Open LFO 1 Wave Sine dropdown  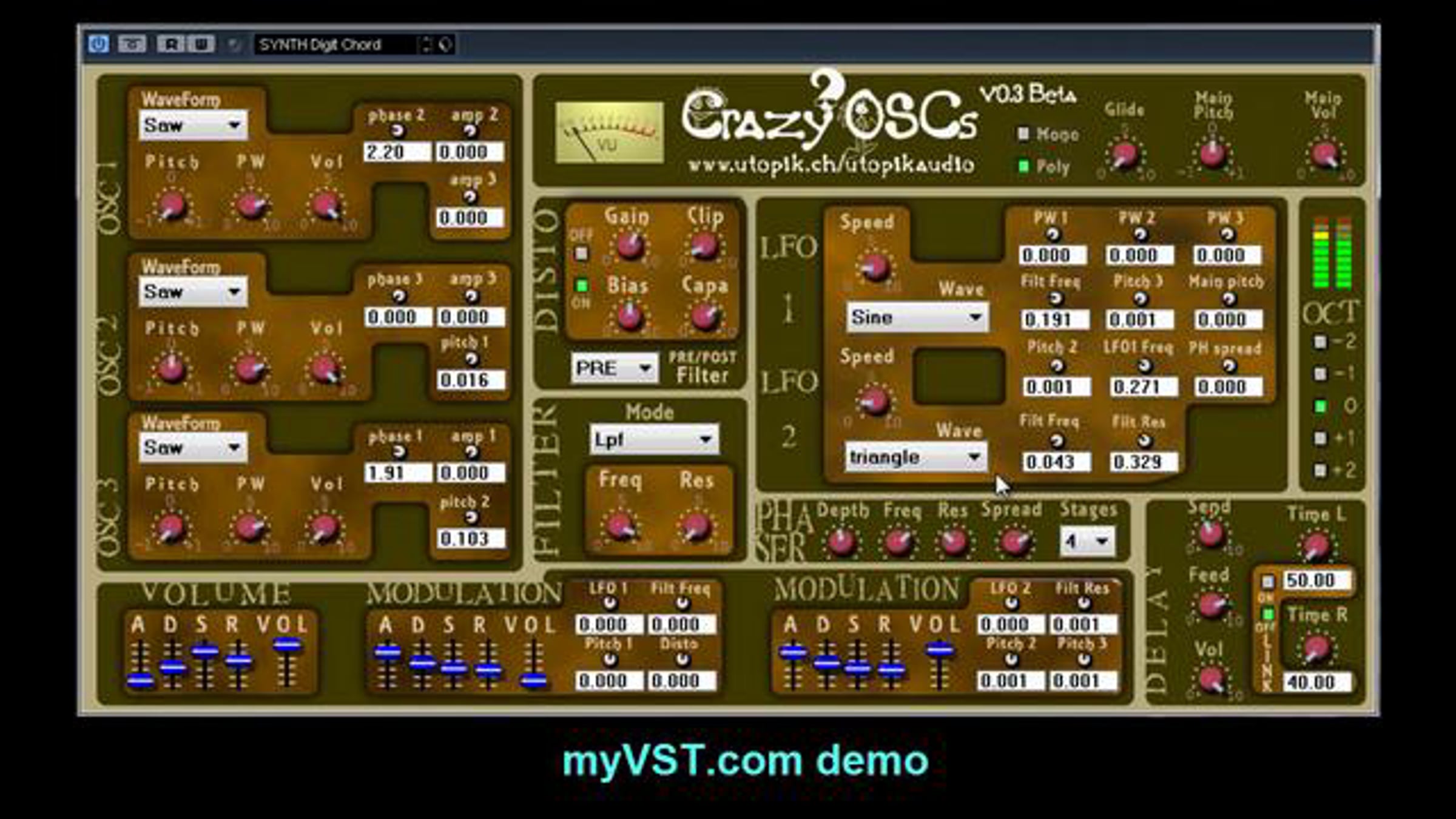tap(917, 317)
